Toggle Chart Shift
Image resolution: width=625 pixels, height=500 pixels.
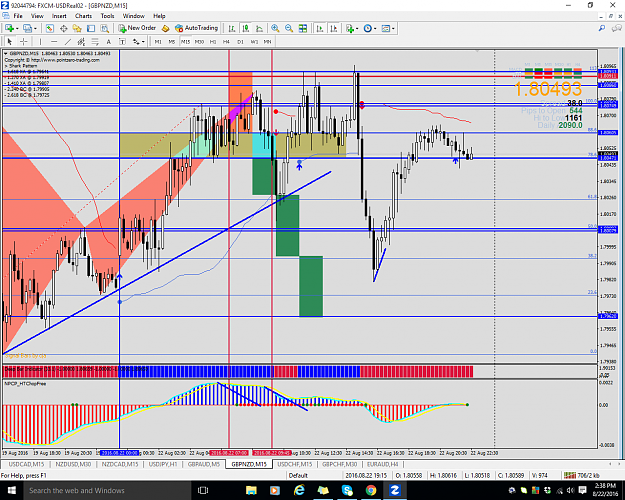334,28
